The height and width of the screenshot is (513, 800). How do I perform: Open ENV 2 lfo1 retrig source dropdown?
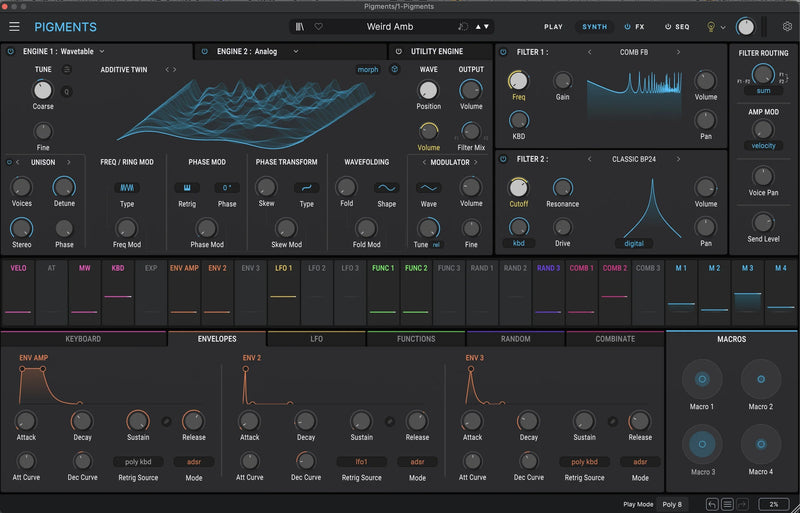(x=361, y=462)
